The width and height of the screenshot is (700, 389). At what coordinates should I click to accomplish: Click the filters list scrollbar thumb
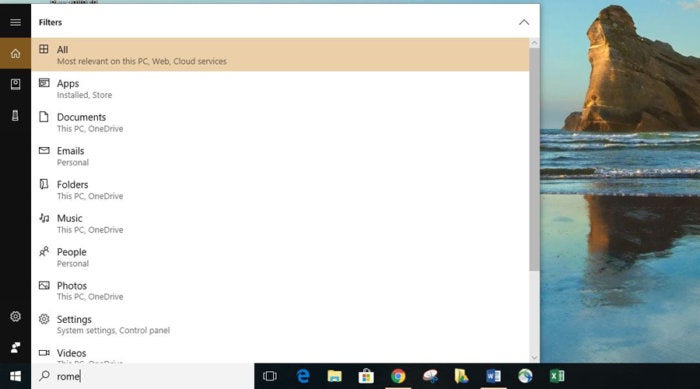(x=534, y=159)
